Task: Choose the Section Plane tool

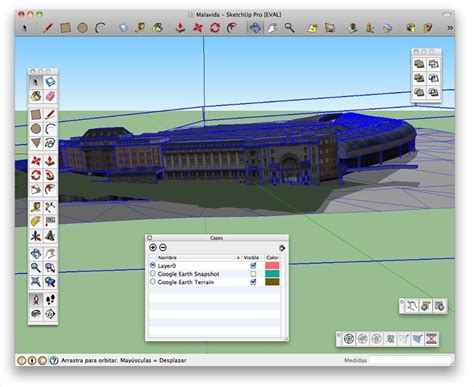Action: tap(50, 314)
